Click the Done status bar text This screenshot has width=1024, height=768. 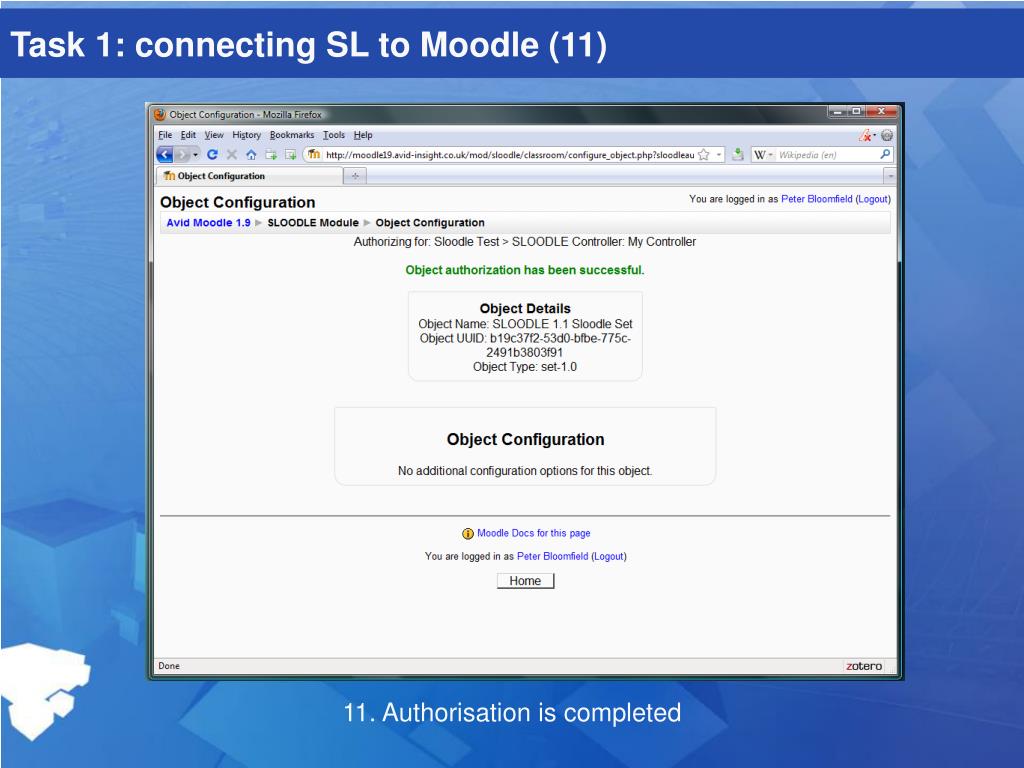point(169,666)
